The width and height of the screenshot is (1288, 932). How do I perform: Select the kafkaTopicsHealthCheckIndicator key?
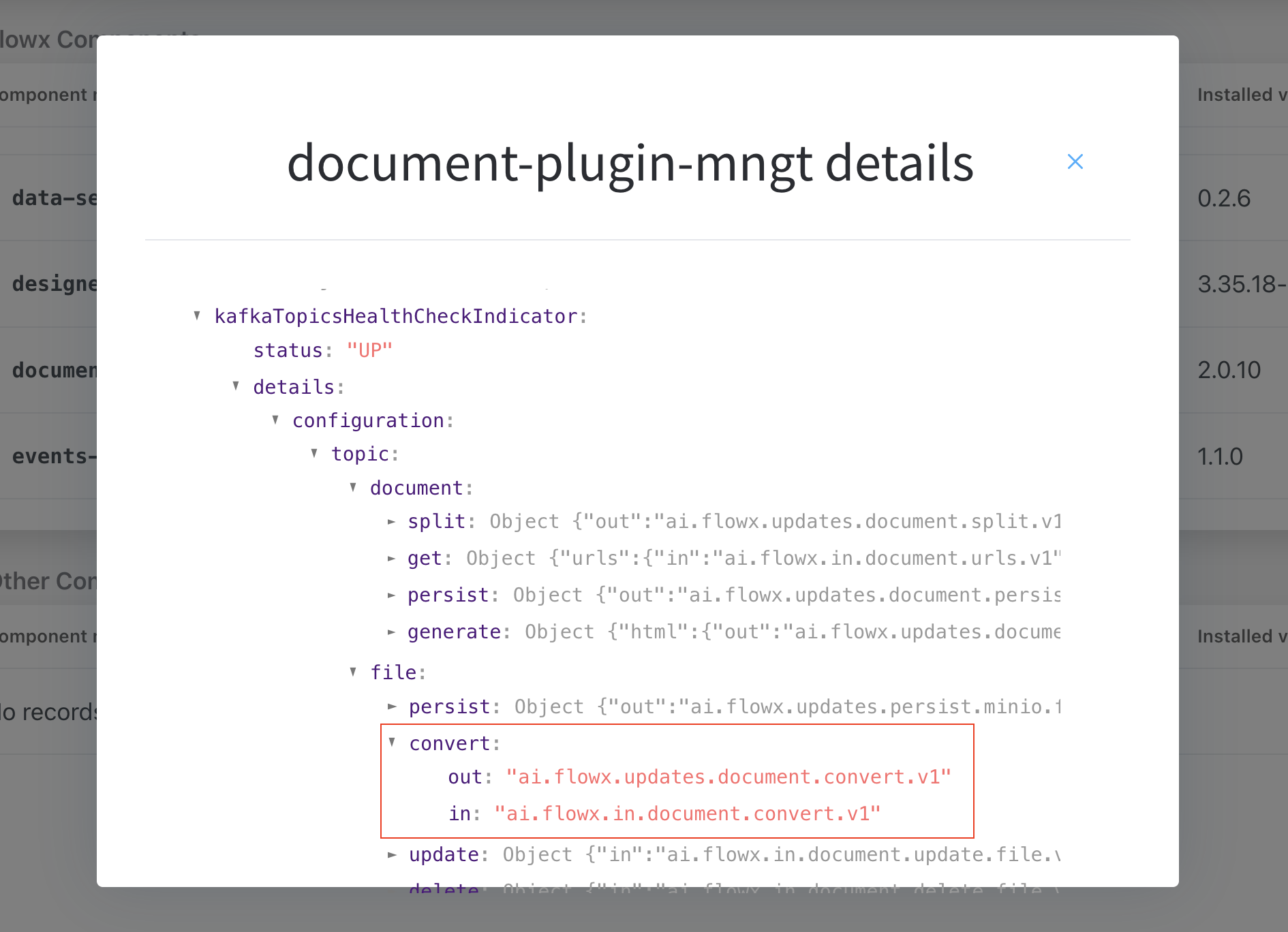tap(396, 316)
